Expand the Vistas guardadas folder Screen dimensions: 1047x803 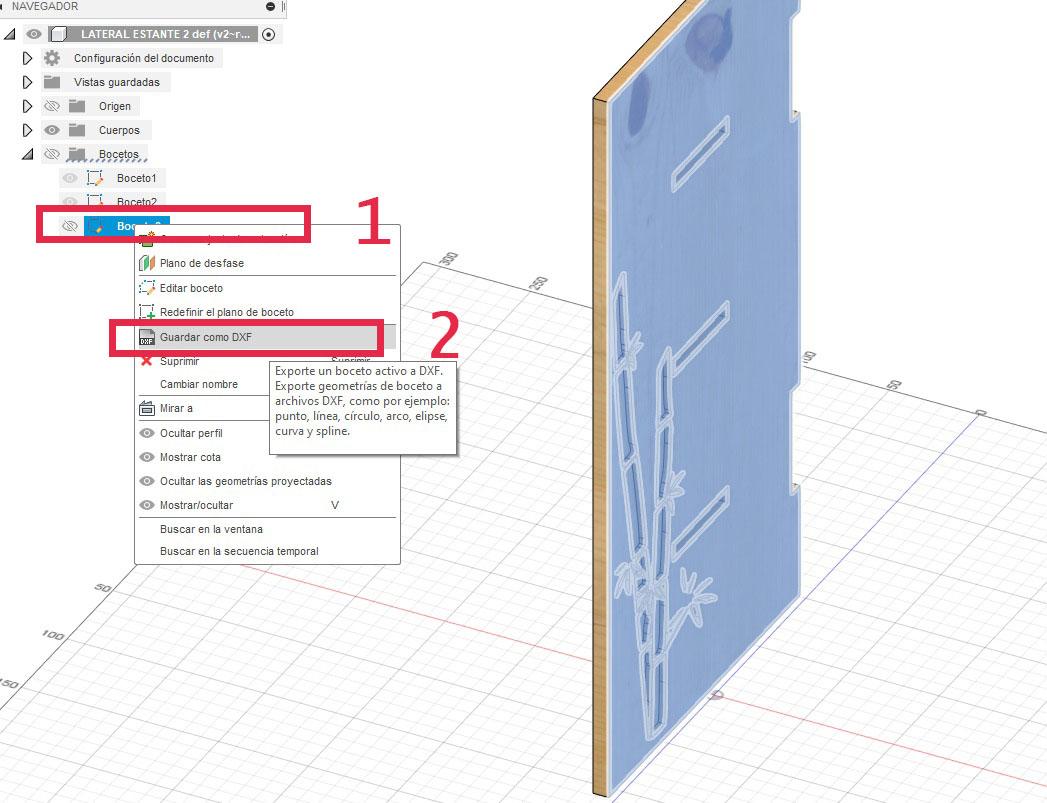click(27, 82)
